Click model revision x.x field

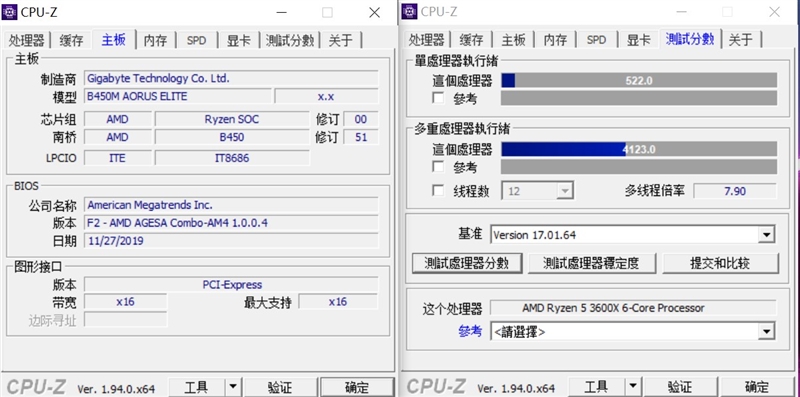pyautogui.click(x=327, y=96)
